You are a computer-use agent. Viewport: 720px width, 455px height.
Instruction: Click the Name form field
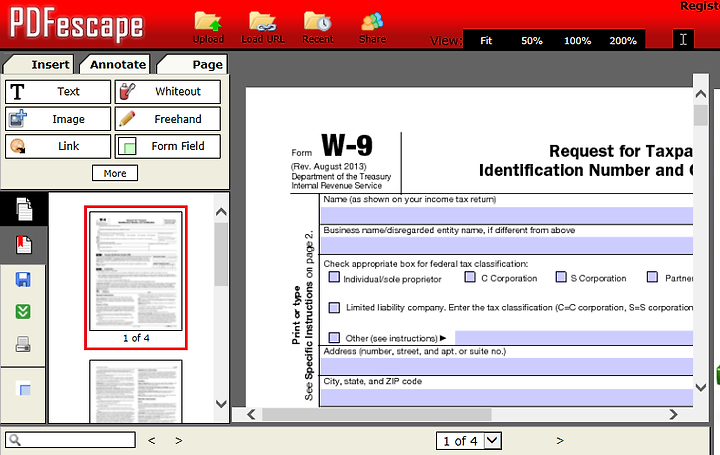(x=506, y=215)
